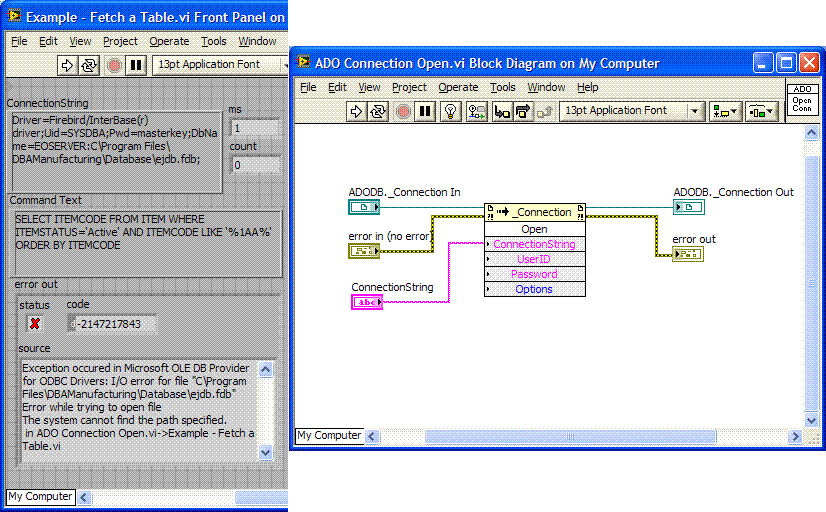The width and height of the screenshot is (826, 512).
Task: Select 13pt Application Font box on Front Panel
Action: click(x=218, y=65)
